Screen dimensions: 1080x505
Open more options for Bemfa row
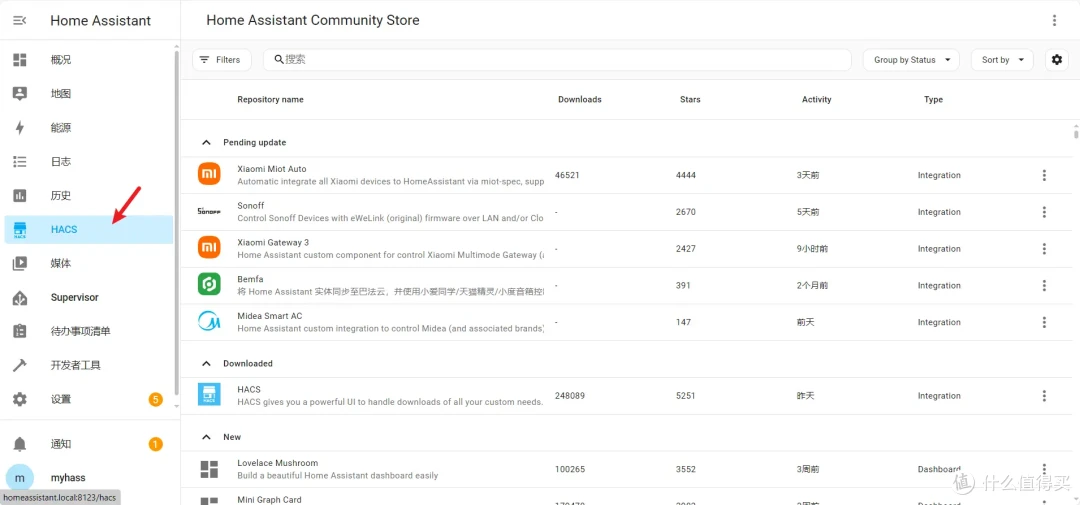point(1044,285)
